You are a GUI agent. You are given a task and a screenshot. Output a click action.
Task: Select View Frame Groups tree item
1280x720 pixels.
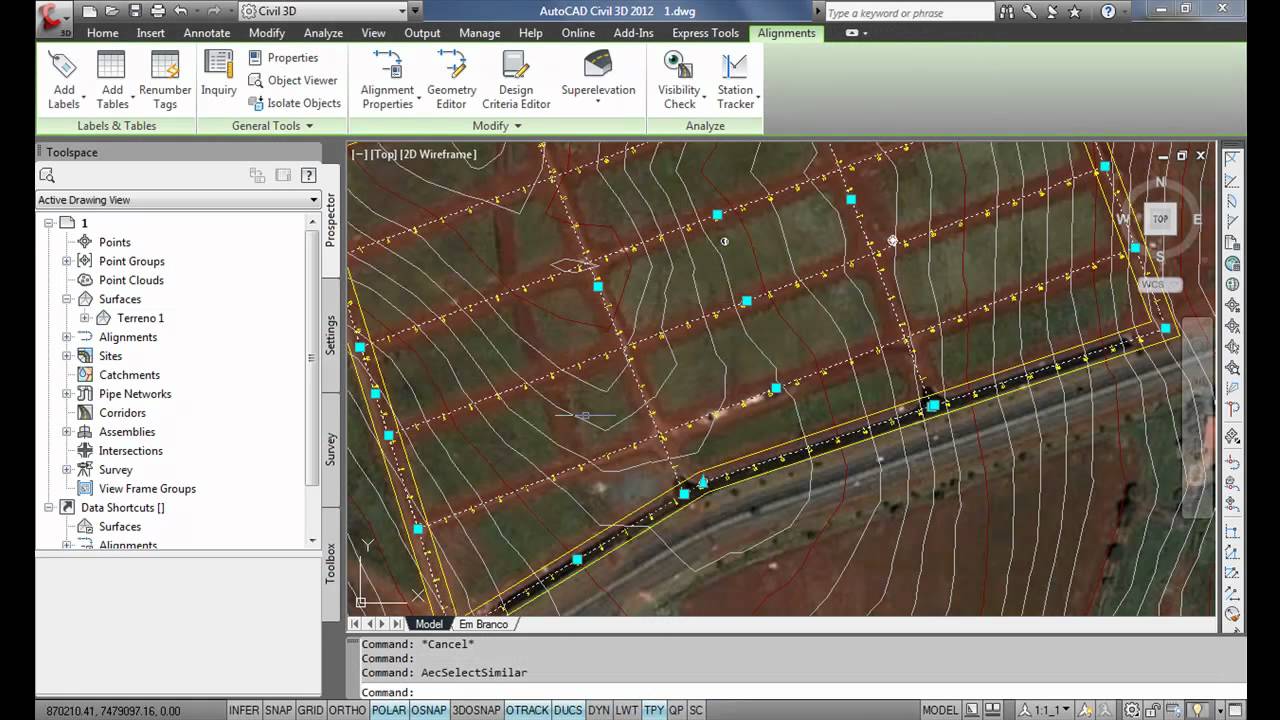point(147,489)
